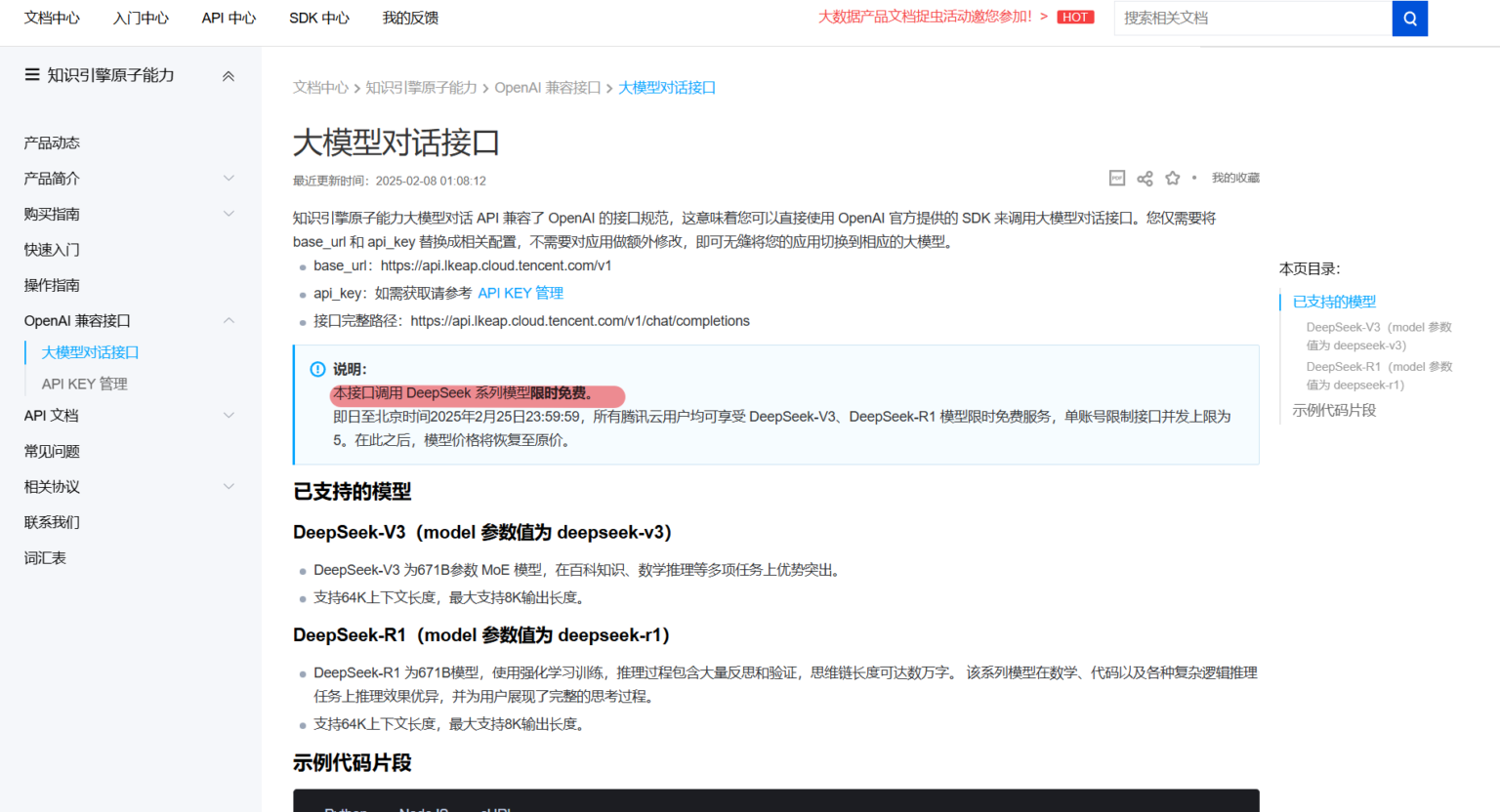Image resolution: width=1500 pixels, height=812 pixels.
Task: Open 常见问题 in the sidebar
Action: tap(52, 451)
